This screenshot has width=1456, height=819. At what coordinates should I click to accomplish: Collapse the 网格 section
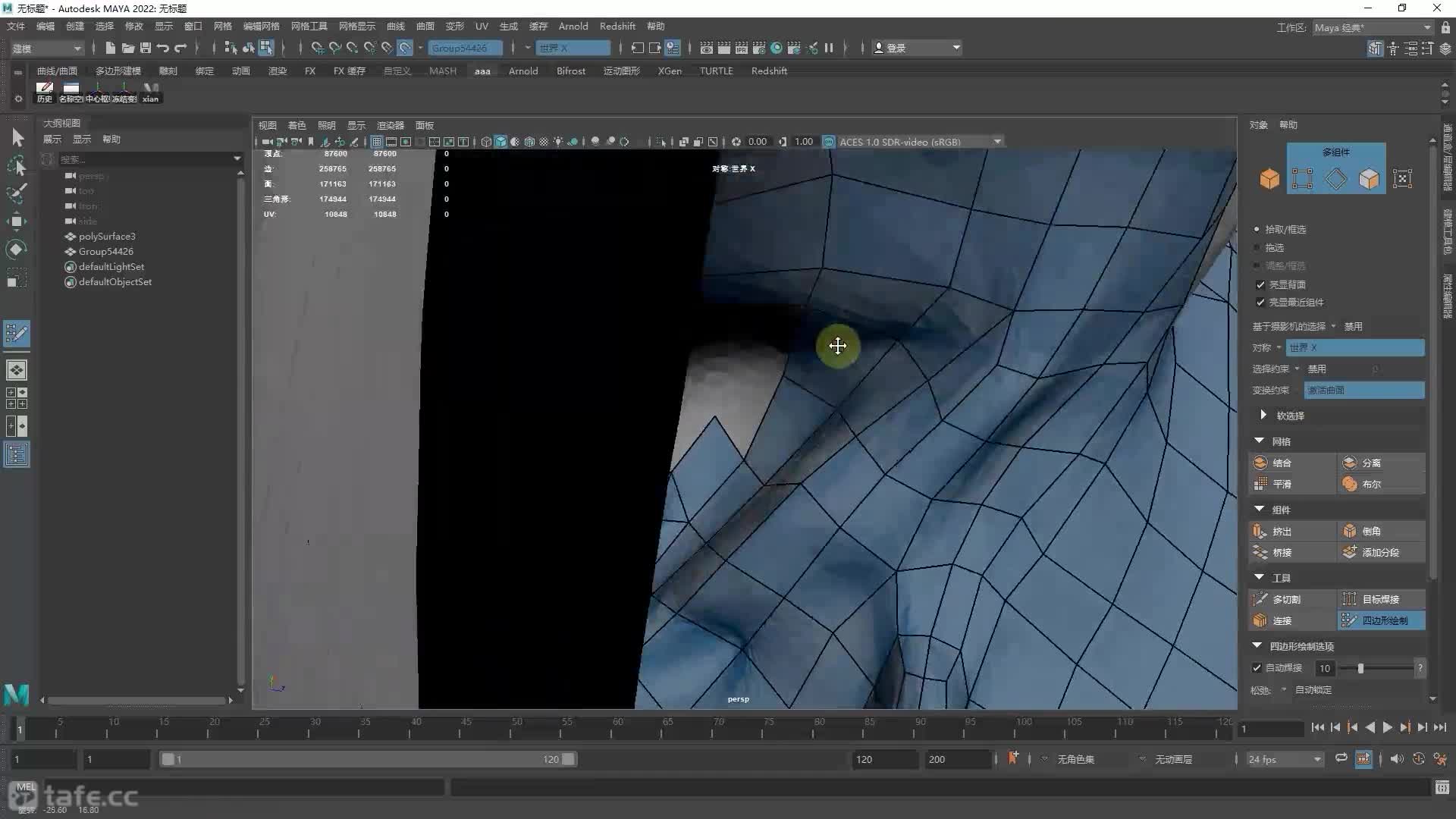[1260, 441]
